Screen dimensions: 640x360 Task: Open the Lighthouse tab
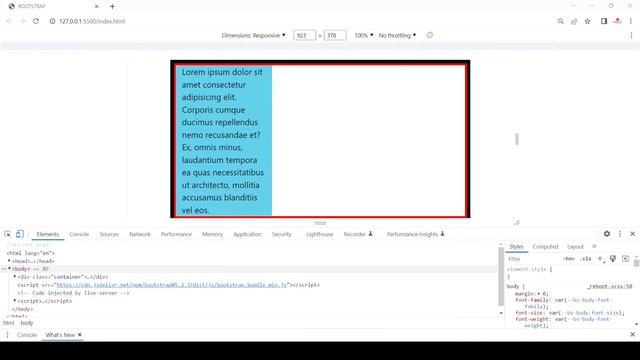(x=320, y=234)
